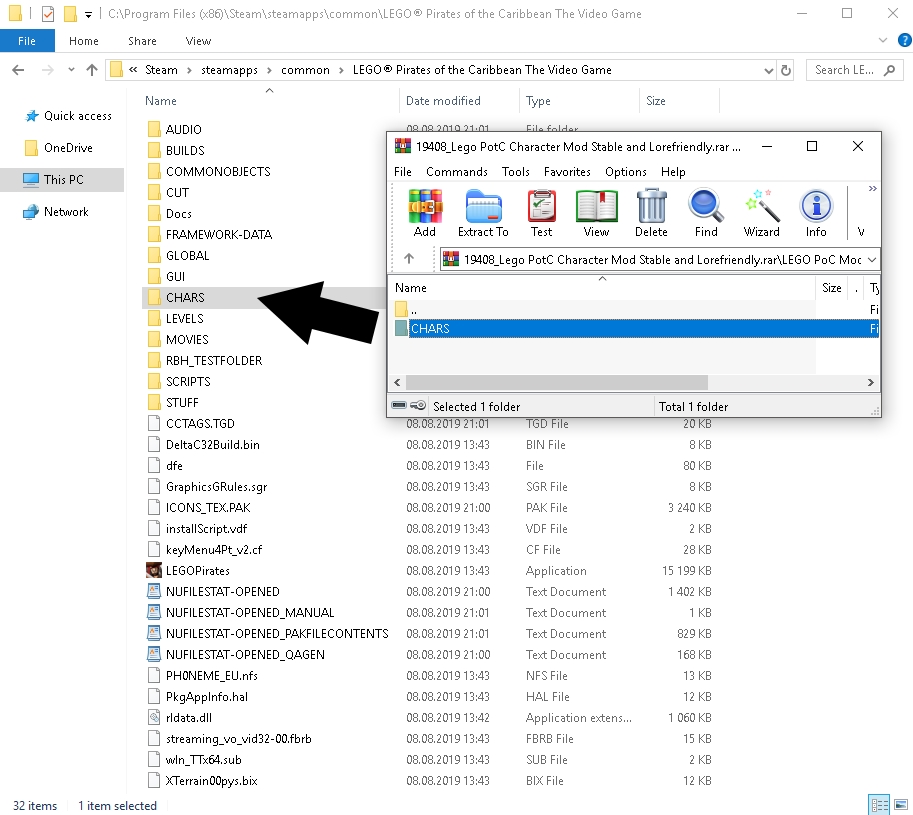
Task: Select Network in navigation pane
Action: click(56, 212)
